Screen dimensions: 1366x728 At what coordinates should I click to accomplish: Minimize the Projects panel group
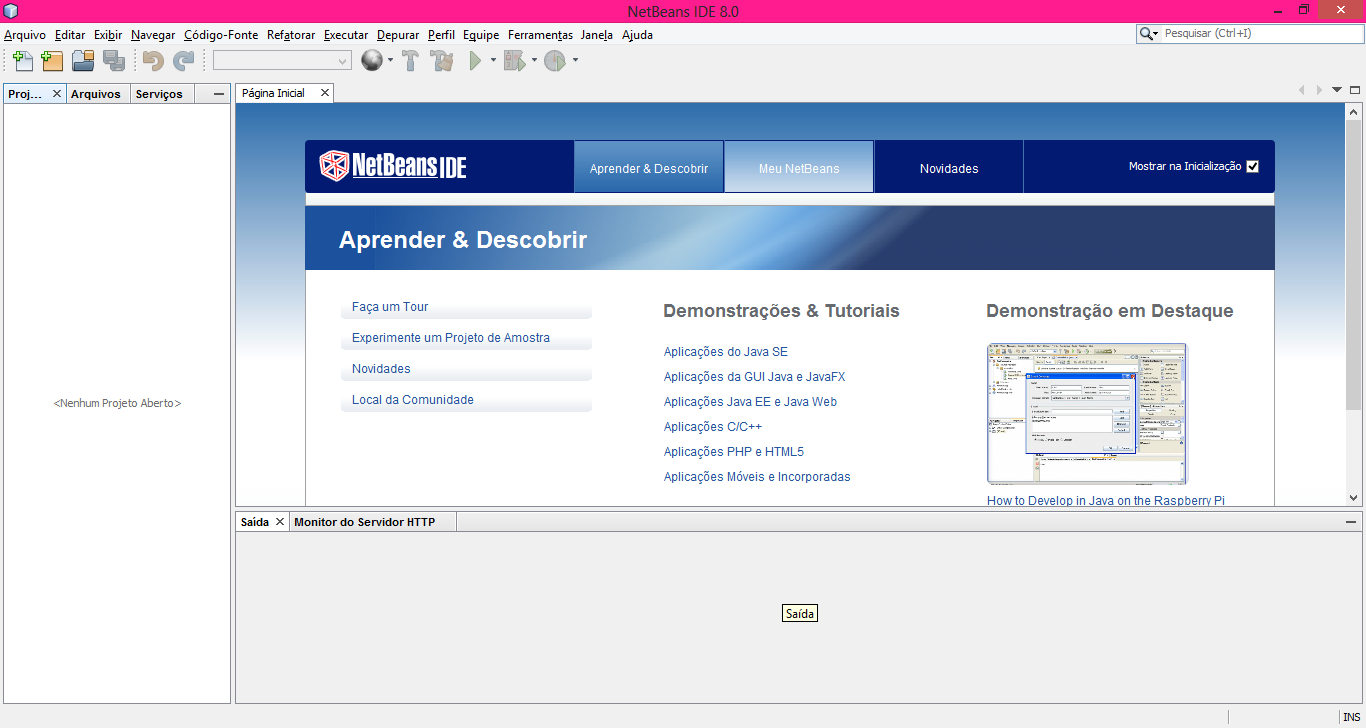pos(219,94)
